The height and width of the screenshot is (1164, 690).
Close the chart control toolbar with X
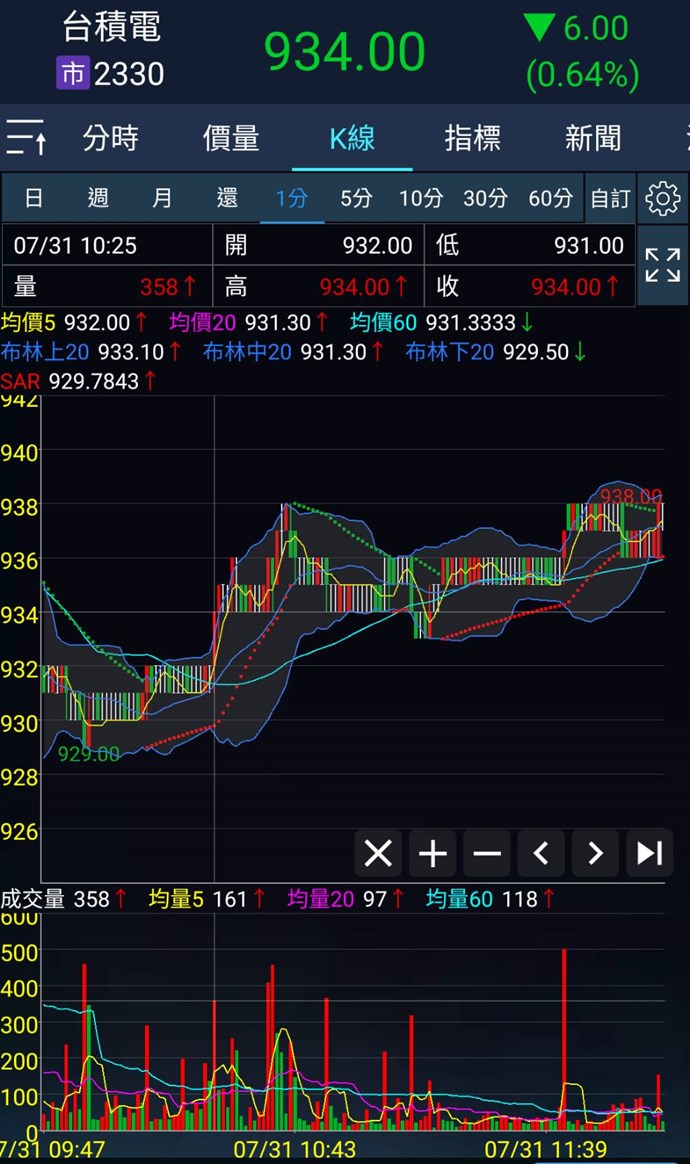click(378, 853)
